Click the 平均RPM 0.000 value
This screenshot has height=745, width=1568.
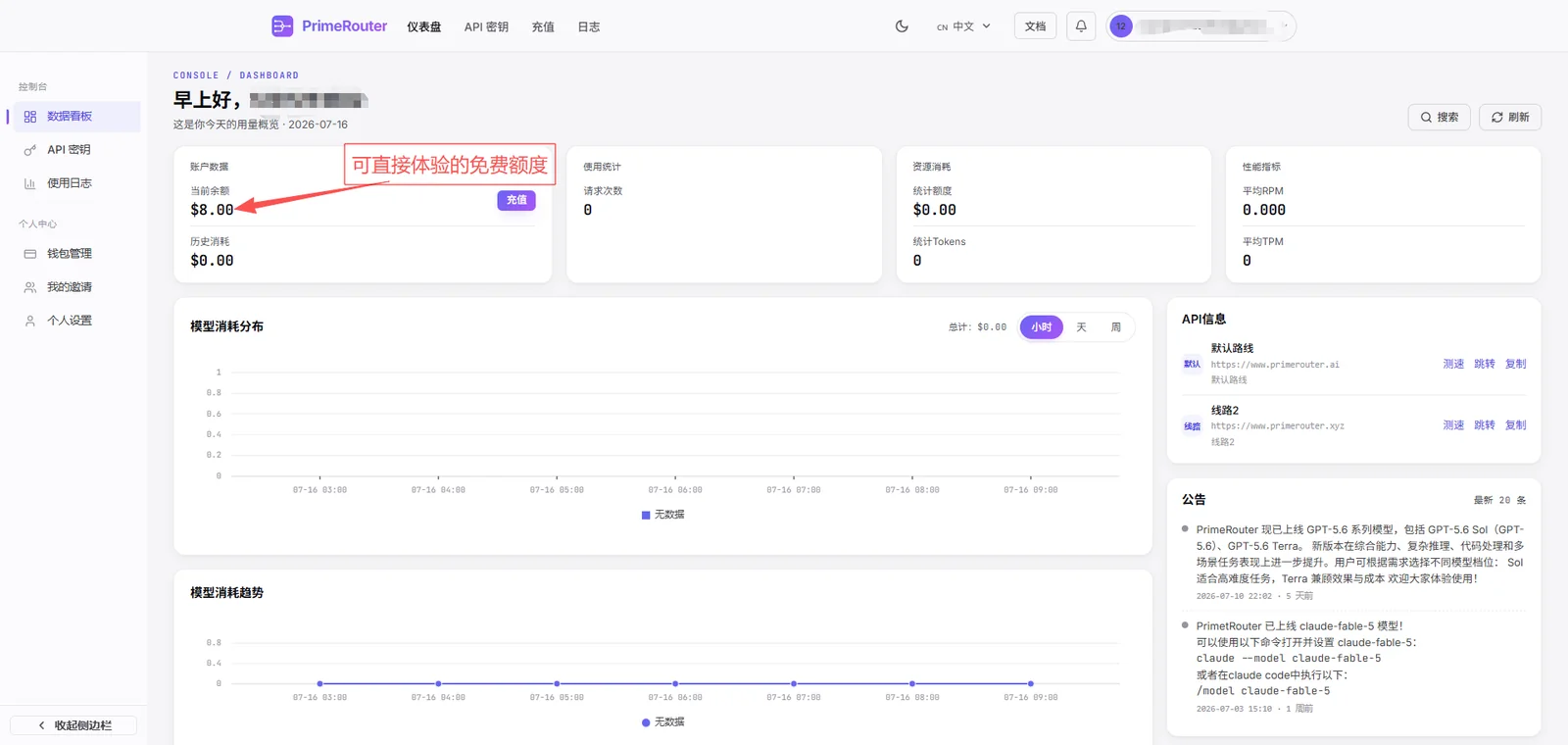pos(1264,210)
